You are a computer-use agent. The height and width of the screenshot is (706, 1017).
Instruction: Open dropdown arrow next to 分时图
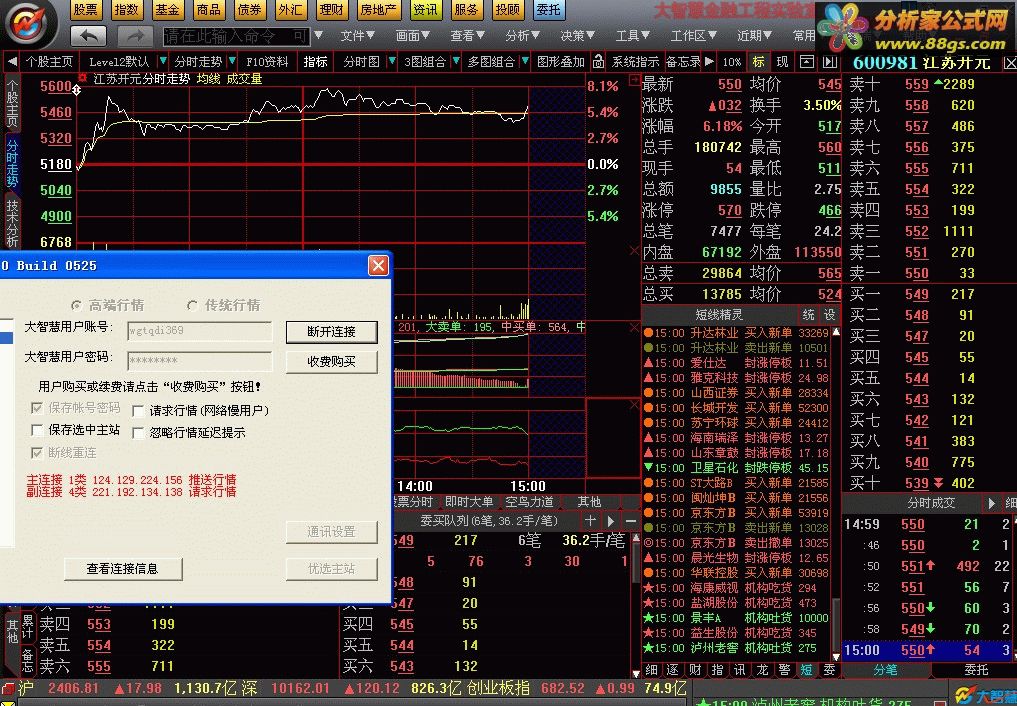tap(392, 62)
